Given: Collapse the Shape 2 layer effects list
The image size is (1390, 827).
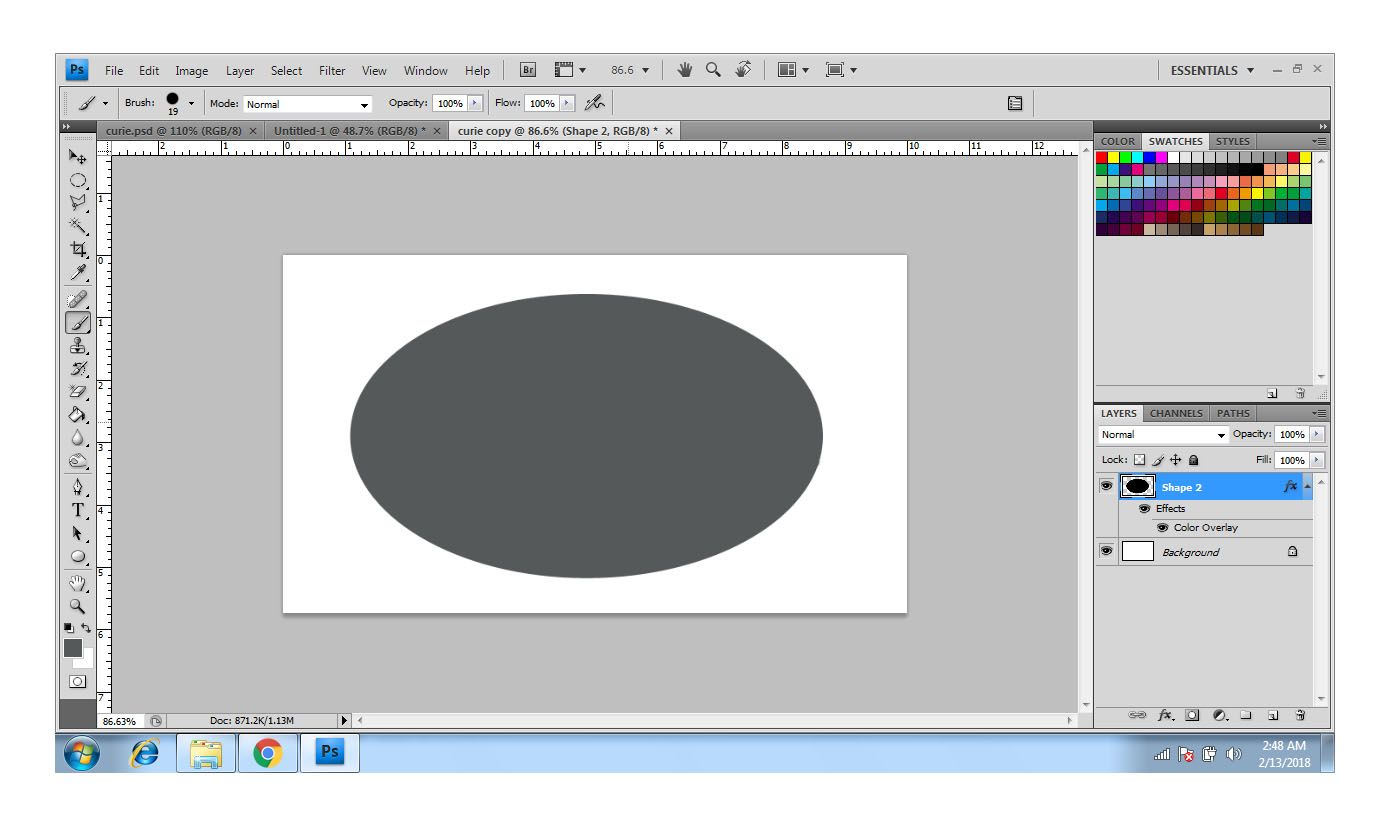Looking at the screenshot, I should pos(1307,487).
